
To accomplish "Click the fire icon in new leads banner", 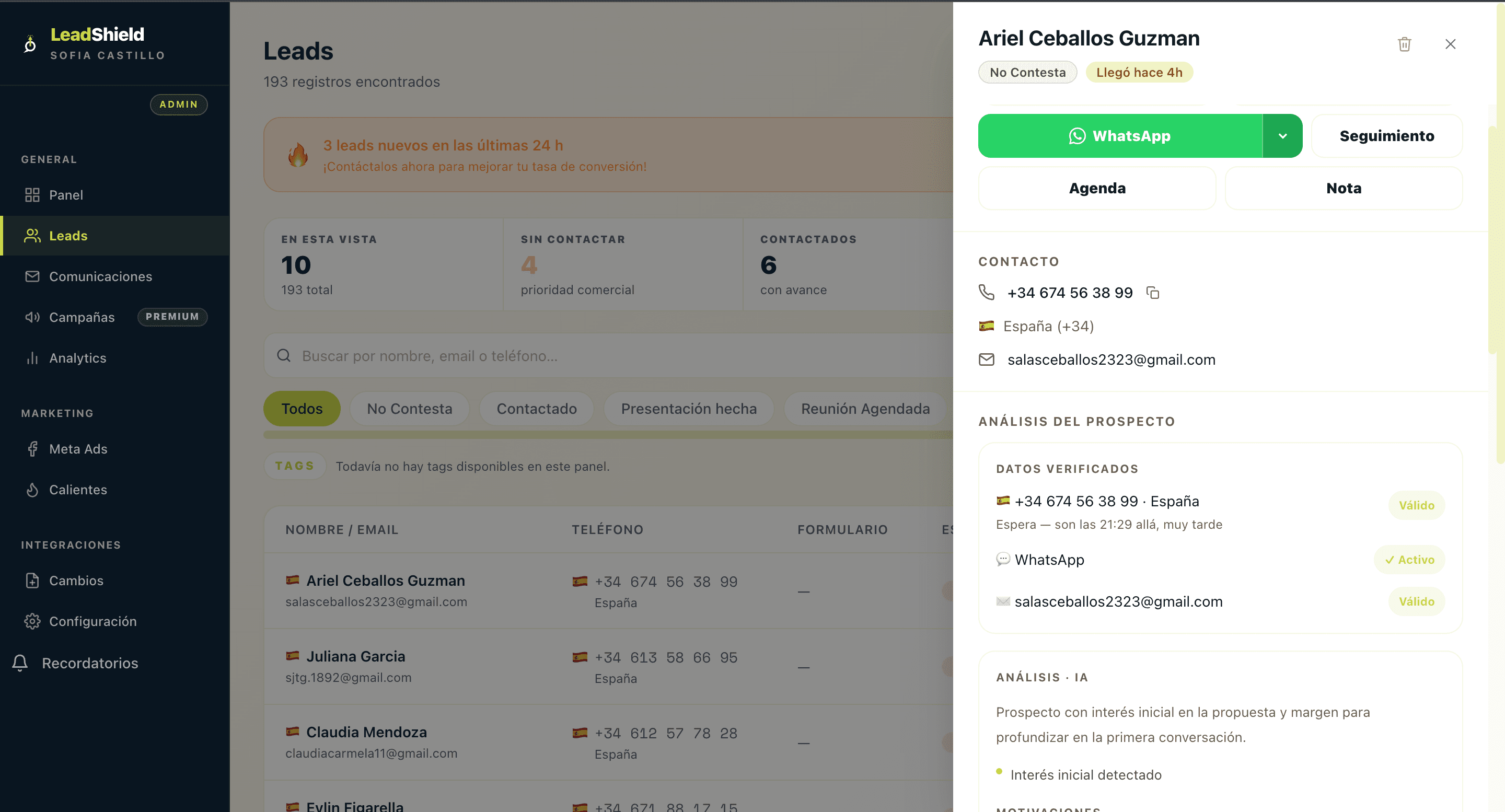I will (x=298, y=155).
